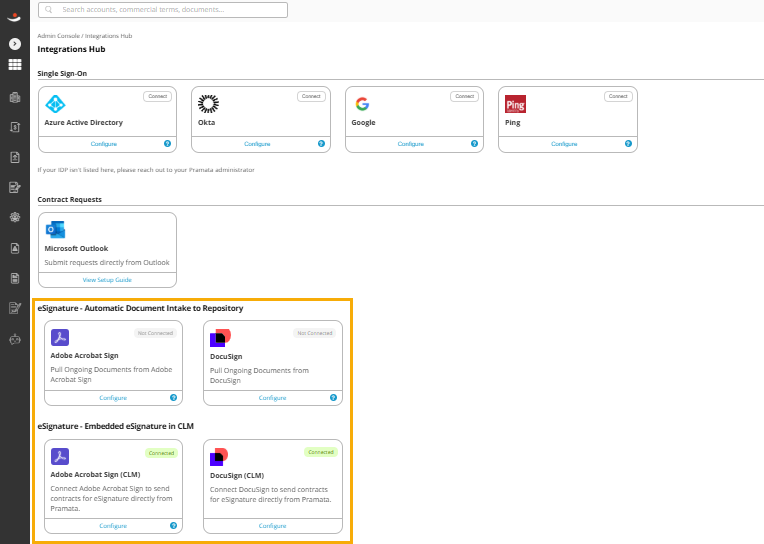Open View Setup Guide for Outlook
Viewport: 764px width, 544px height.
pos(107,280)
